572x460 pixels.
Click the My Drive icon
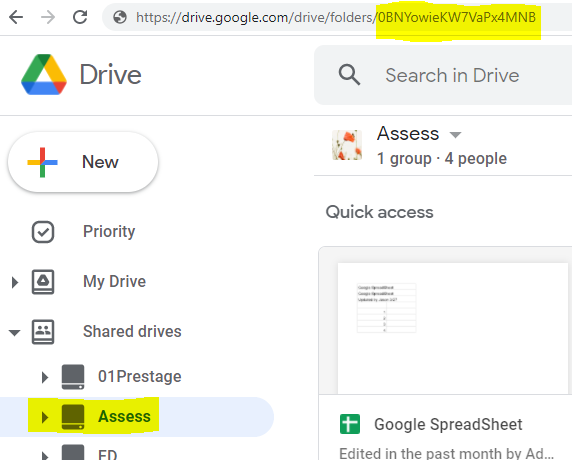43,282
